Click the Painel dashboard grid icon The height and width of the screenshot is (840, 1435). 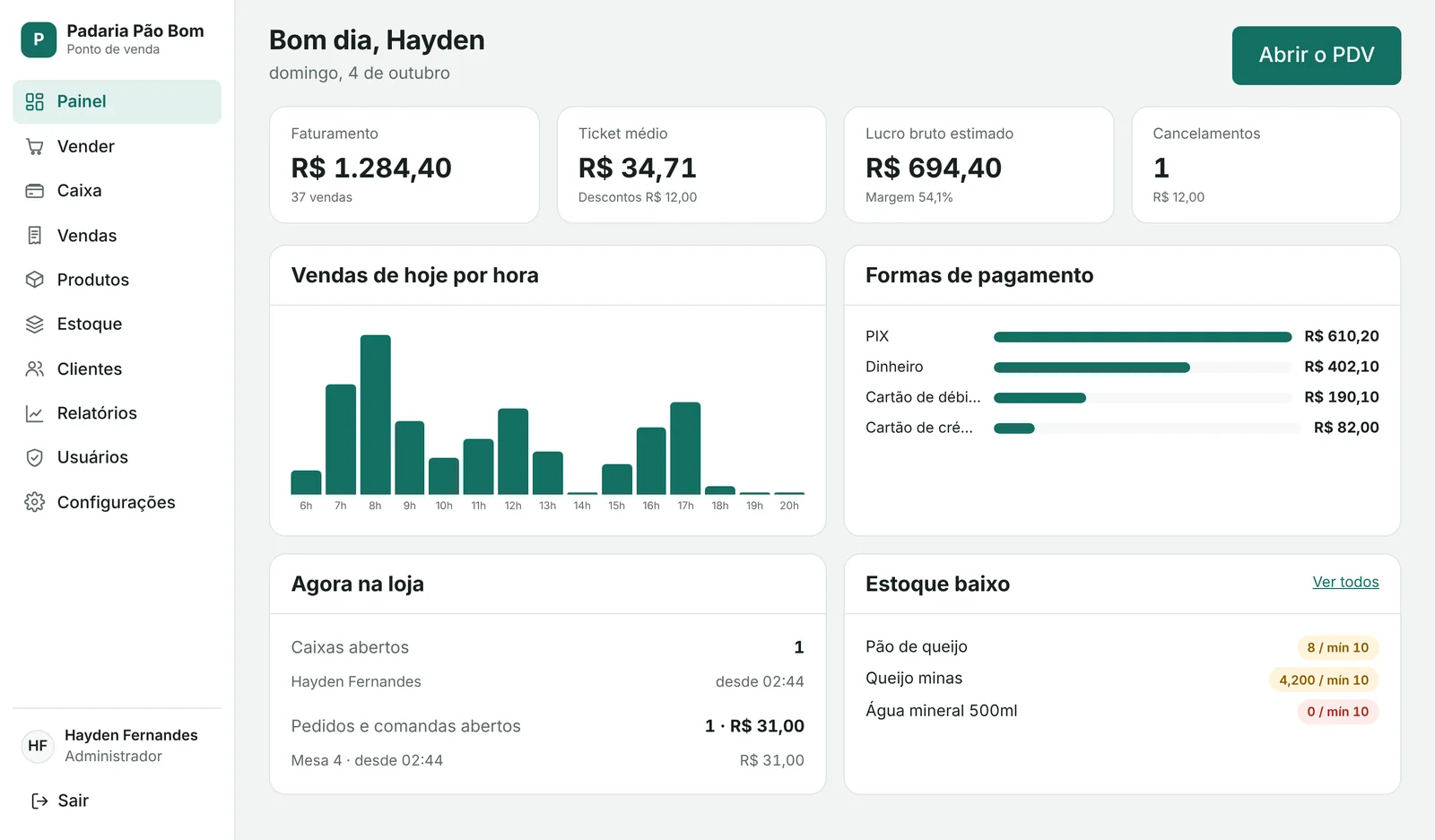pos(35,102)
